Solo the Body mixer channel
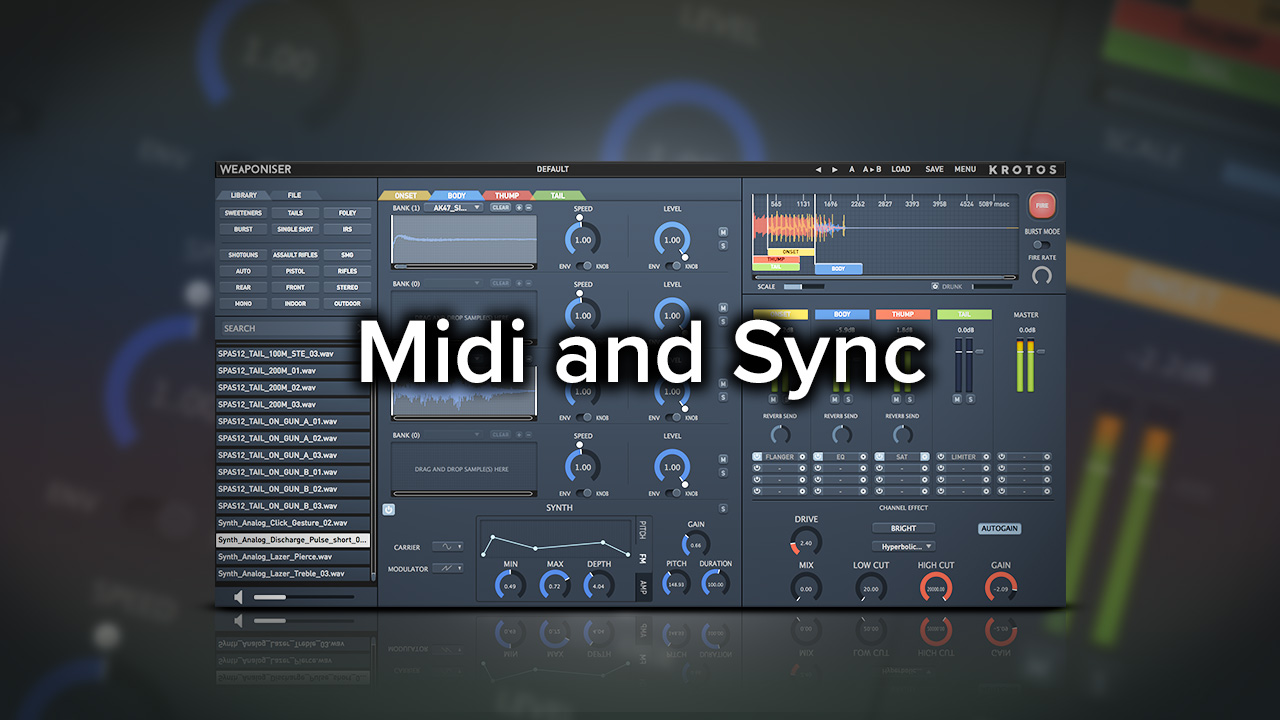Viewport: 1280px width, 720px height. tap(847, 400)
